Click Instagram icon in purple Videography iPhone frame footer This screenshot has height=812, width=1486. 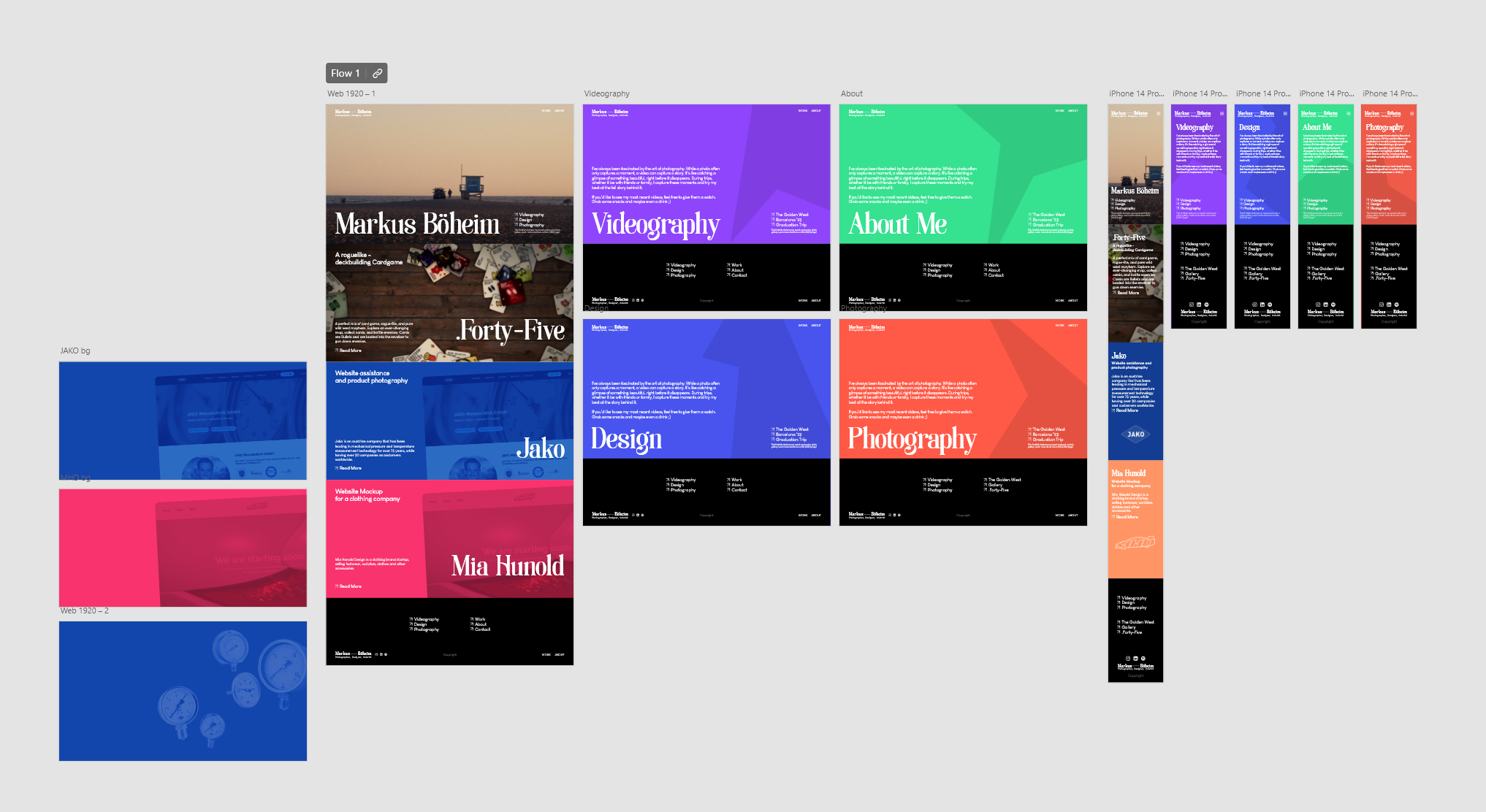(1192, 304)
